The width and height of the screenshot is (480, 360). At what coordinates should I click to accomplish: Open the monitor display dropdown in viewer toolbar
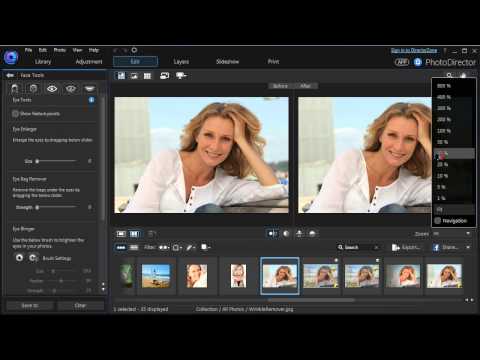(x=182, y=76)
